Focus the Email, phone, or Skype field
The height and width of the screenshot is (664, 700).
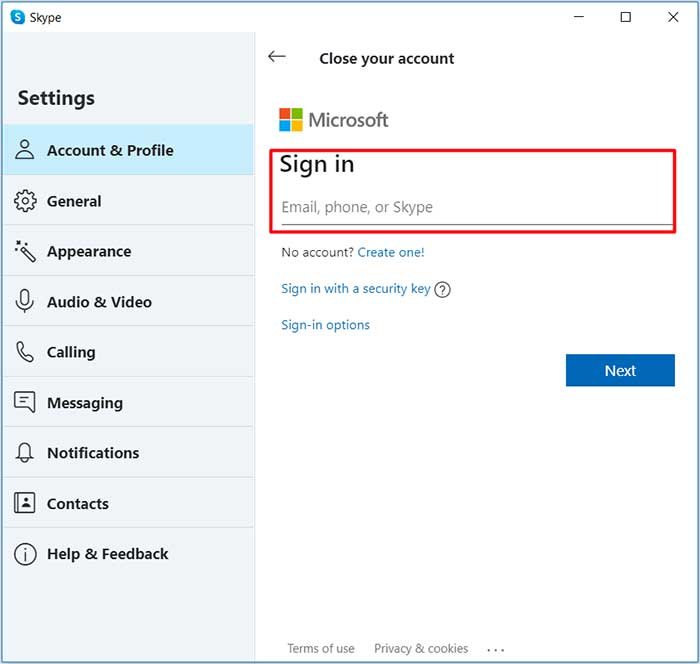click(477, 208)
